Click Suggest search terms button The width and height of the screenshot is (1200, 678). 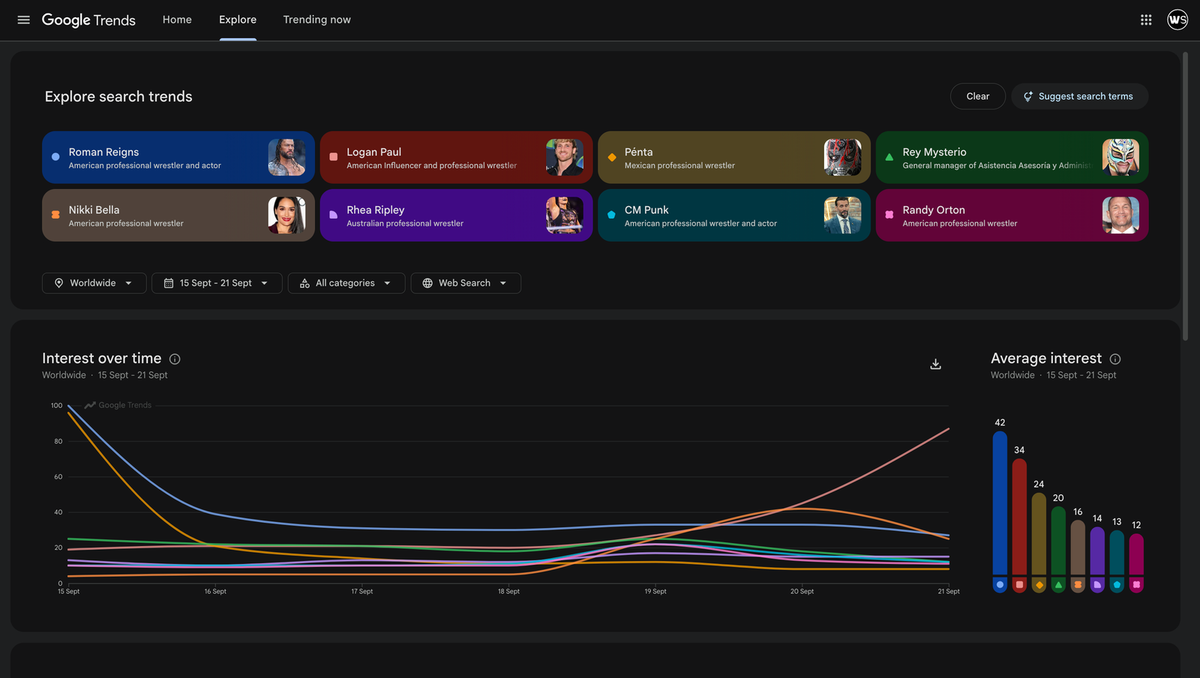click(1080, 96)
